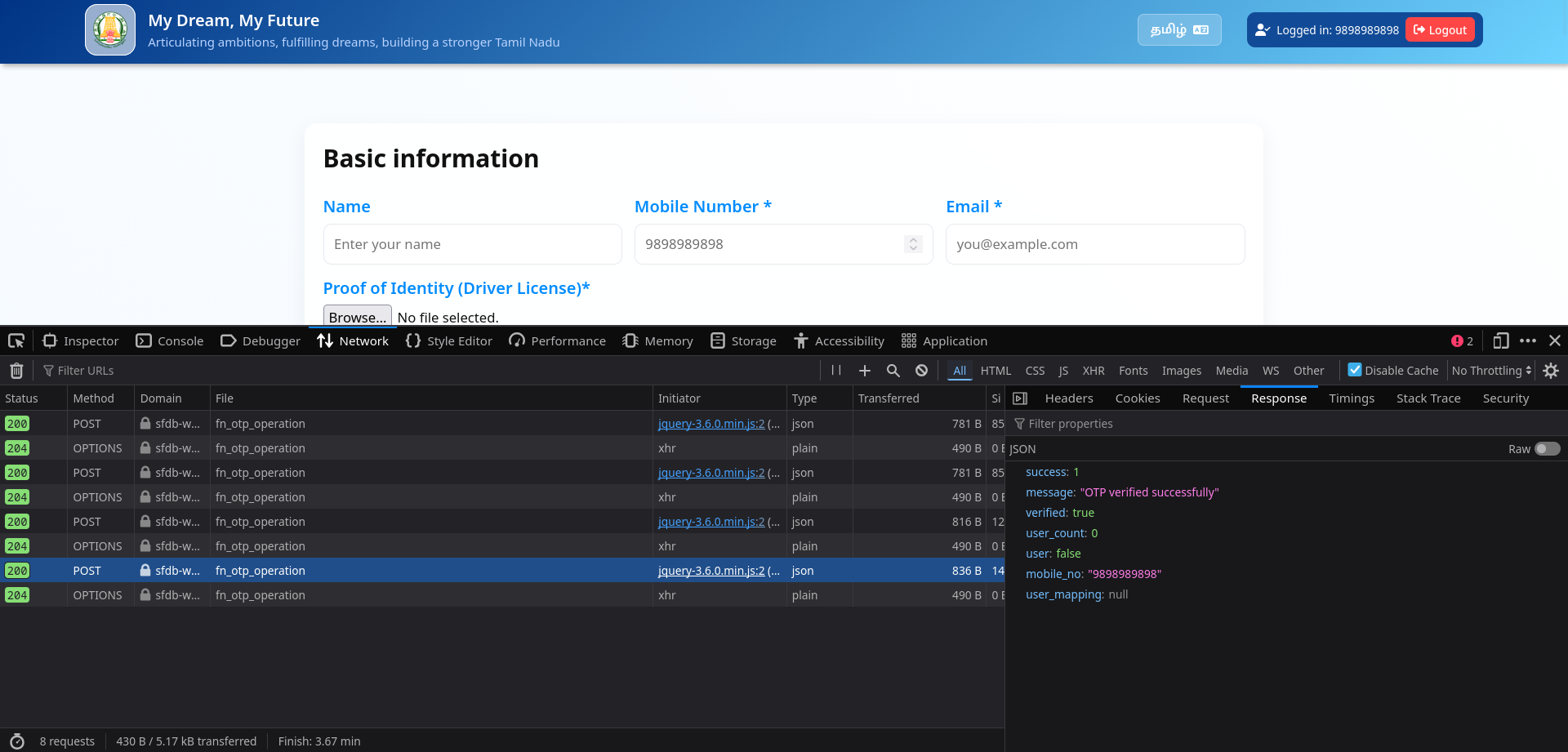Open network search with magnifier icon
This screenshot has width=1568, height=752.
(893, 371)
